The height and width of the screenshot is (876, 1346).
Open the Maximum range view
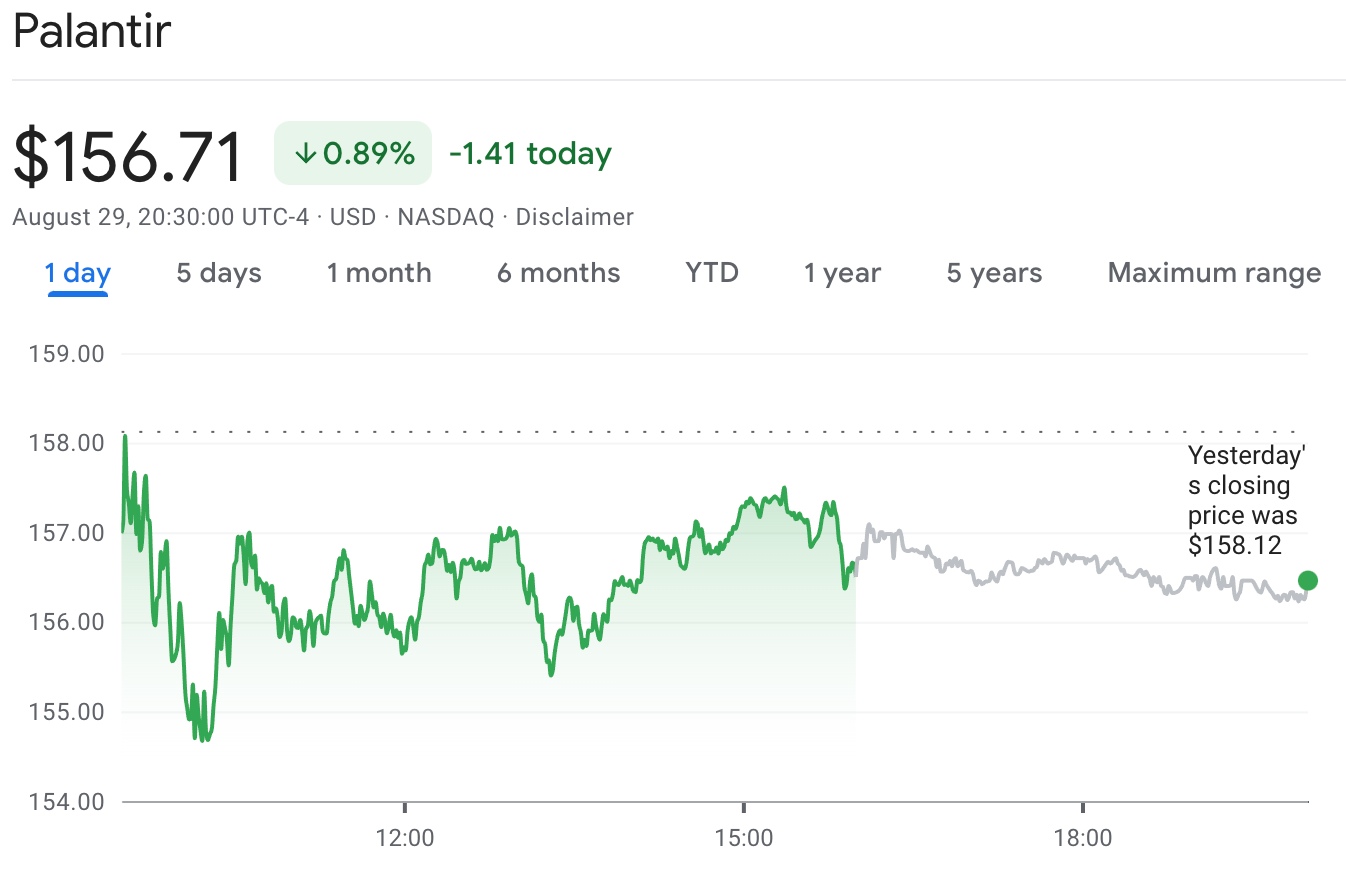(1212, 272)
